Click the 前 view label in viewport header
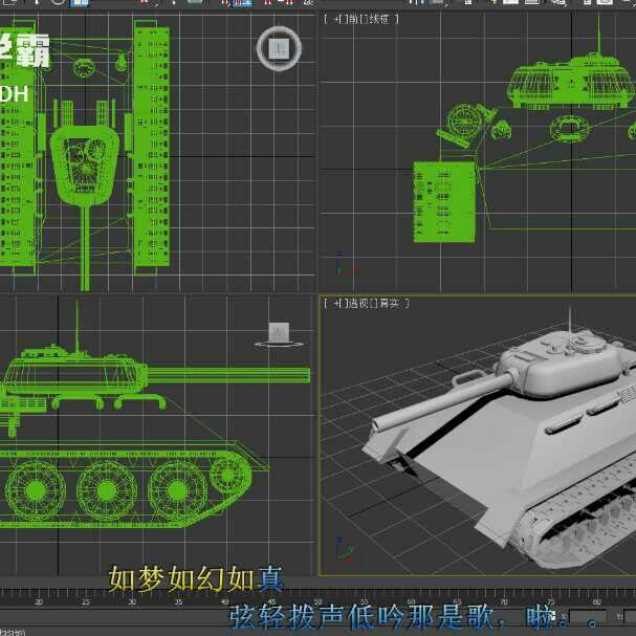 [352, 19]
